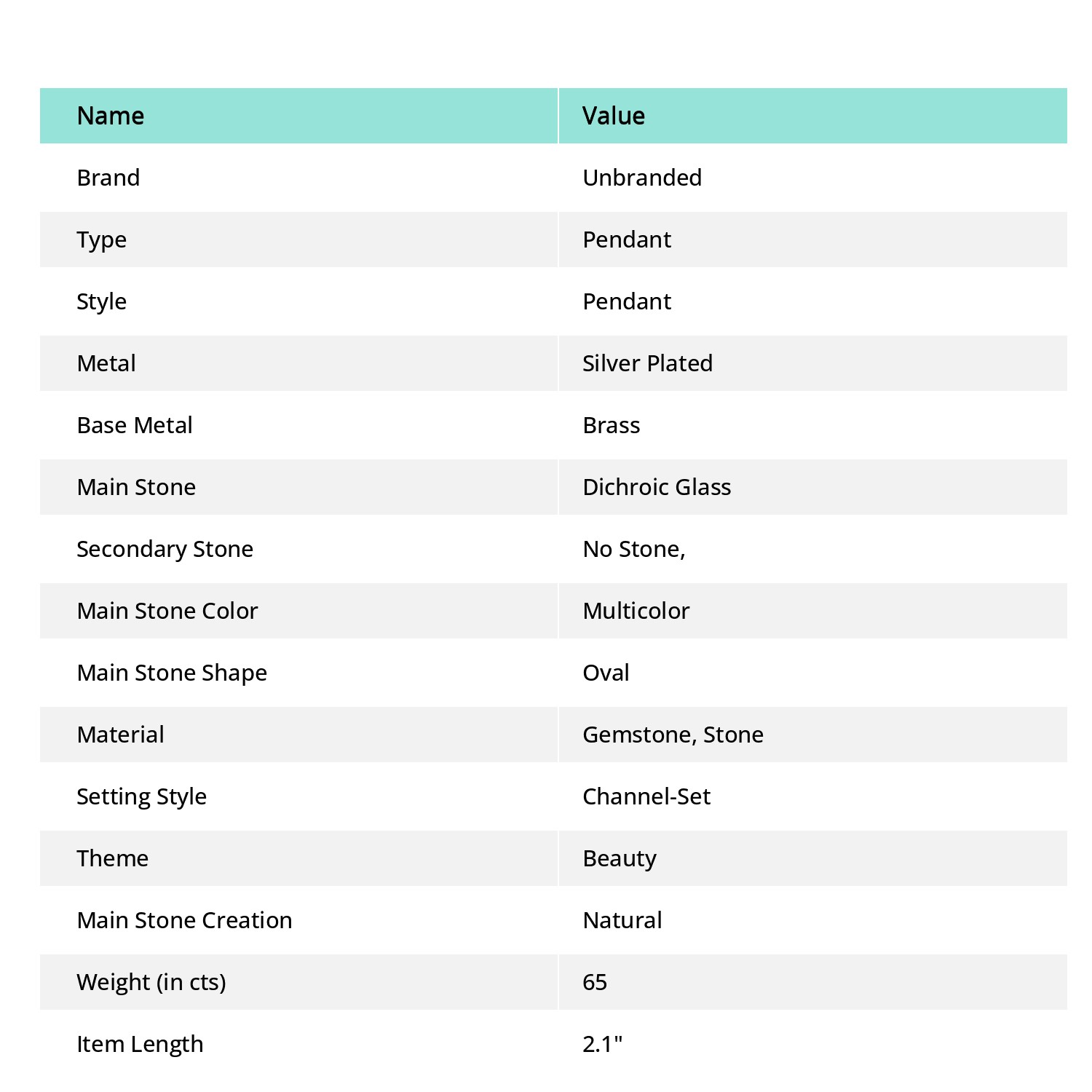Select the Type row label
Viewport: 1092px width, 1092px height.
[x=102, y=240]
